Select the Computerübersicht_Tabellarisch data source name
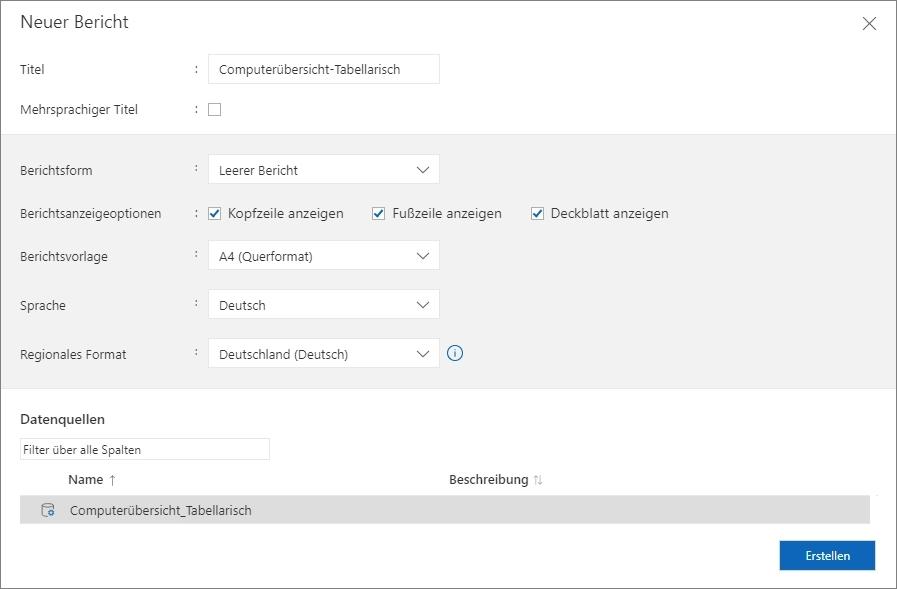The height and width of the screenshot is (589, 897). pyautogui.click(x=160, y=510)
